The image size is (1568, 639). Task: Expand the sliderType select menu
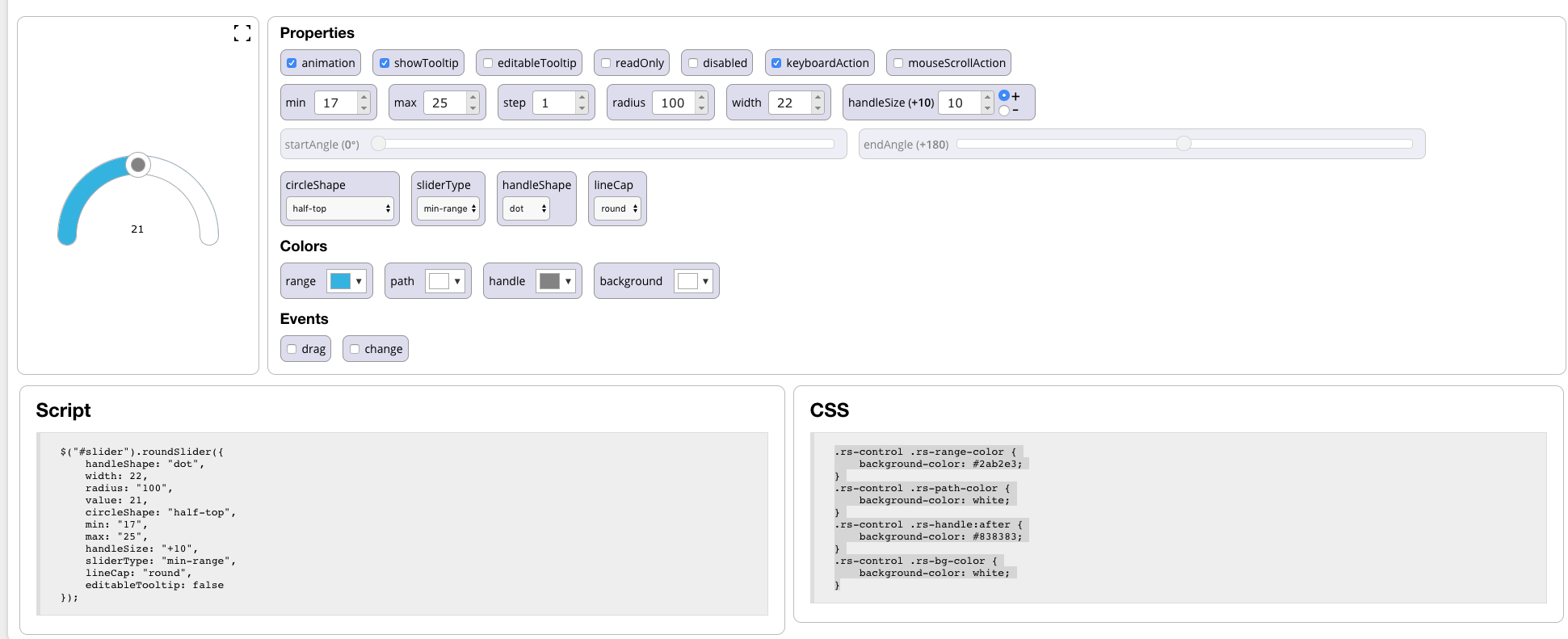tap(448, 208)
